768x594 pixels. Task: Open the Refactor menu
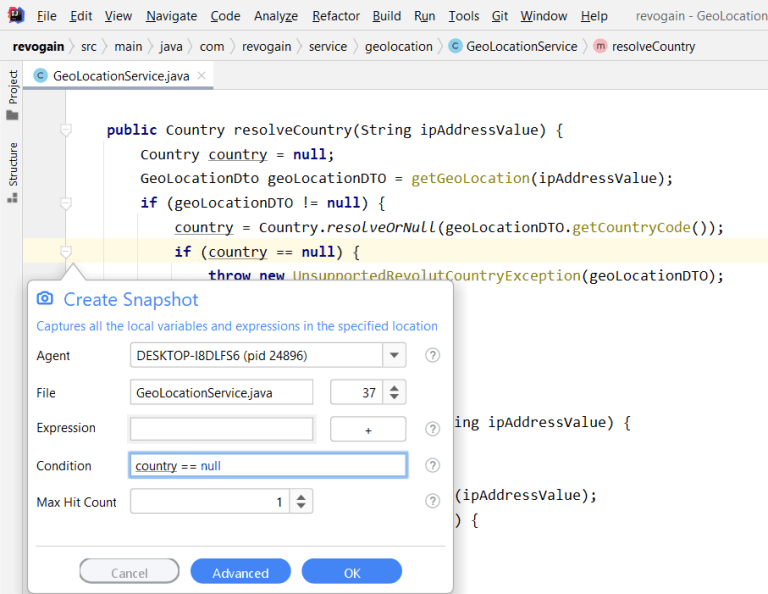[x=336, y=16]
